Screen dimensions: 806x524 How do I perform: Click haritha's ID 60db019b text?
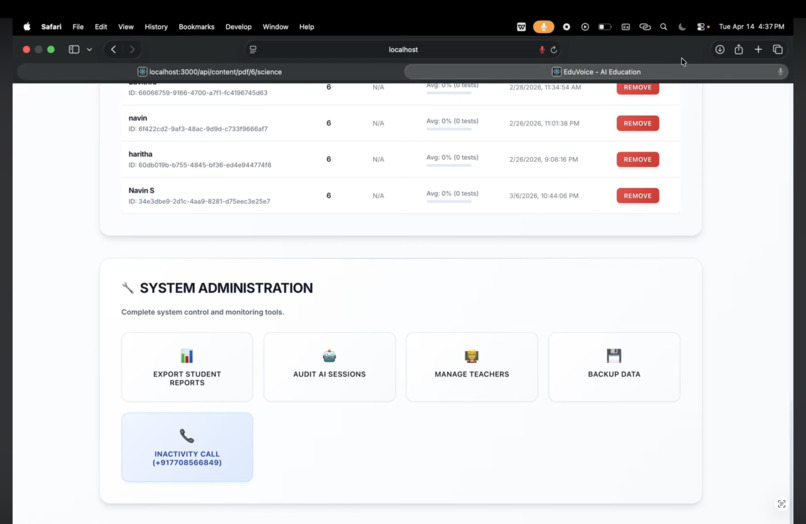200,165
